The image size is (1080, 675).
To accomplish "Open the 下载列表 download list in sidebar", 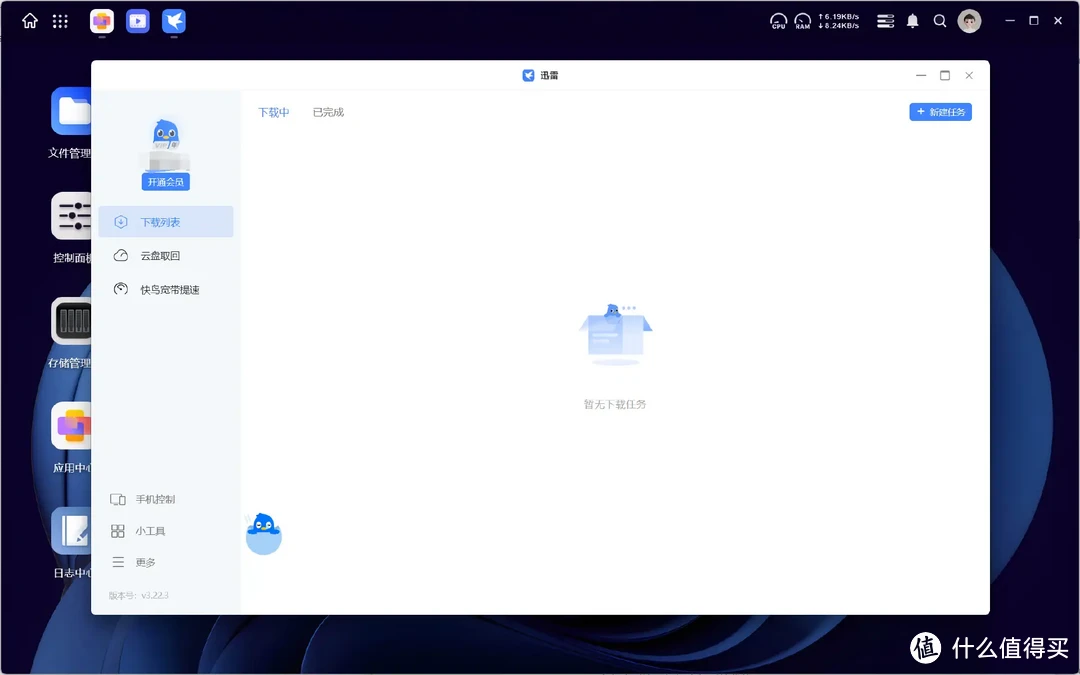I will pos(160,221).
